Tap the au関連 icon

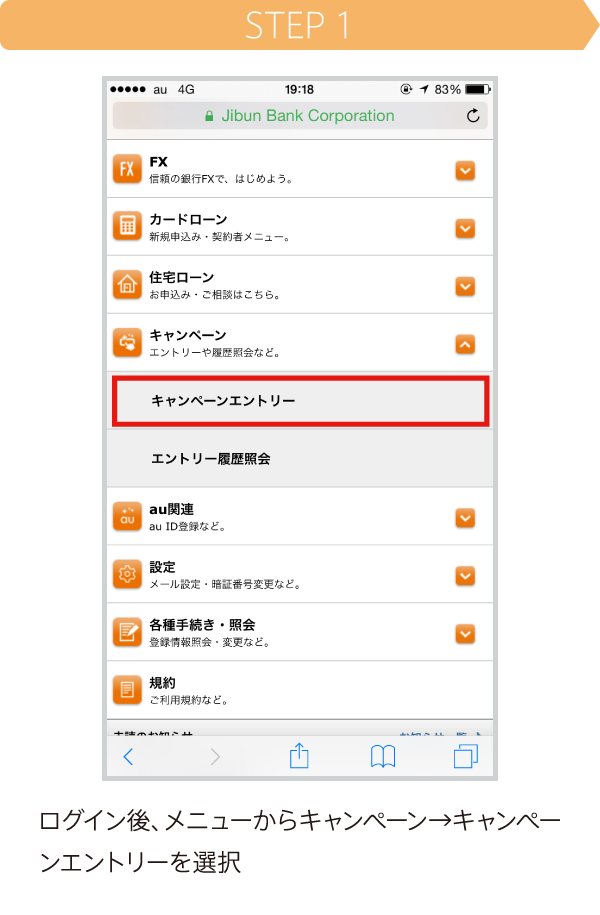[x=127, y=516]
